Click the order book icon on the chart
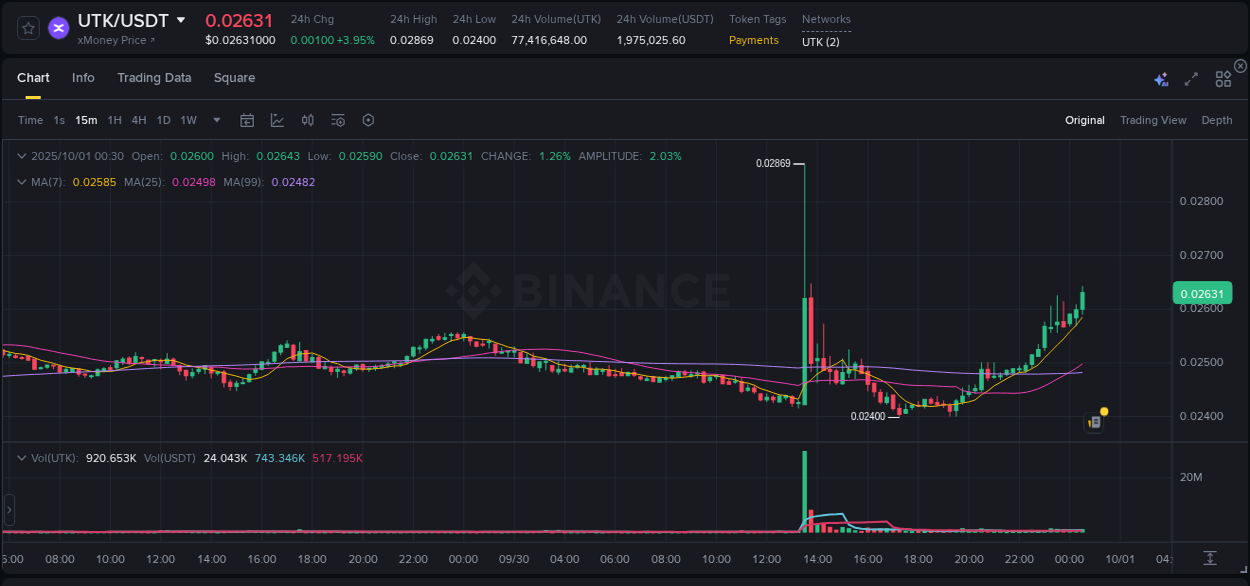1250x586 pixels. point(1093,421)
